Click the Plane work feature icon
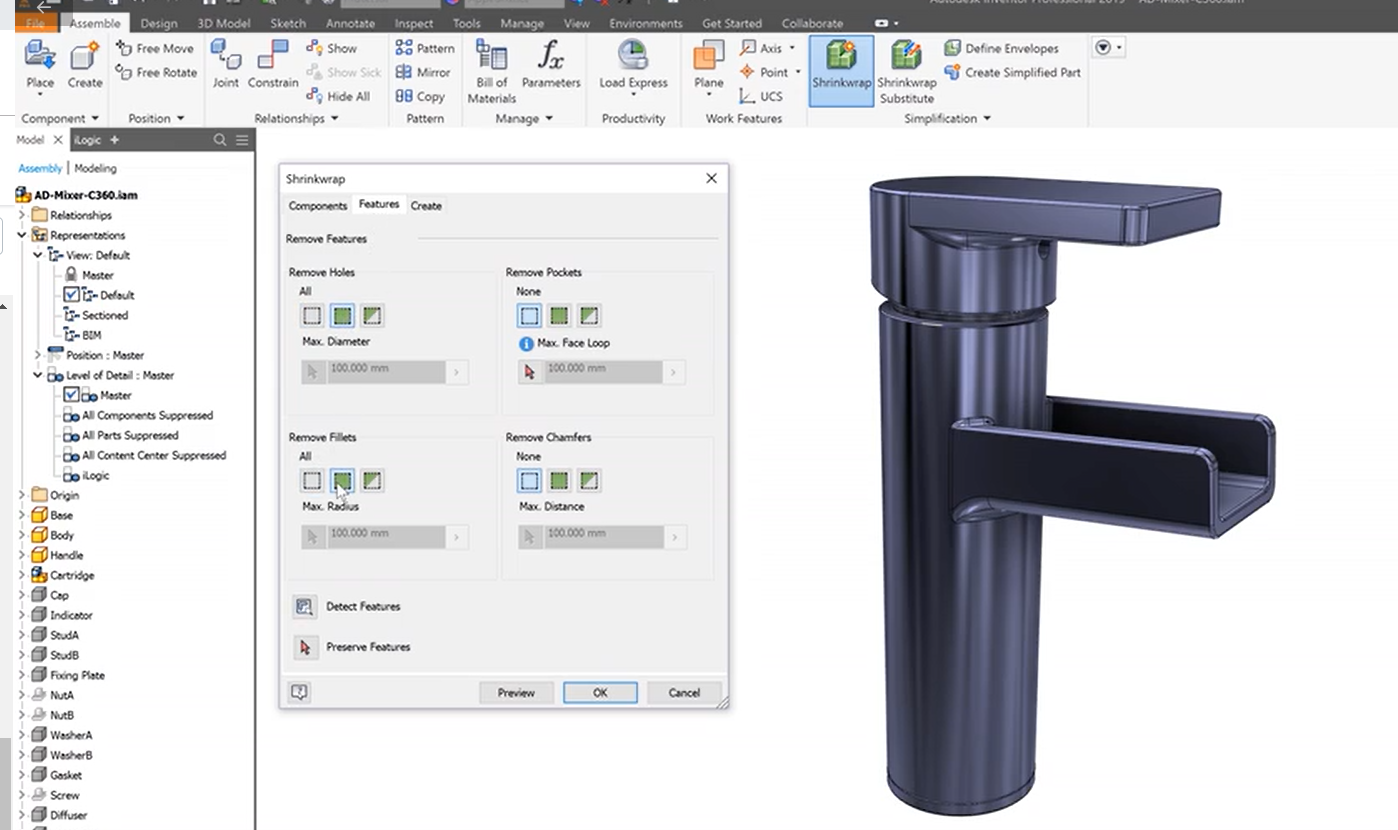This screenshot has height=830, width=1398. pyautogui.click(x=708, y=56)
